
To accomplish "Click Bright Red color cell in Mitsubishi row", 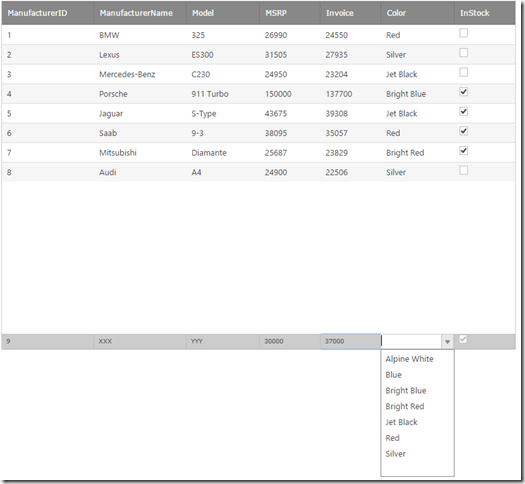I will pyautogui.click(x=418, y=153).
